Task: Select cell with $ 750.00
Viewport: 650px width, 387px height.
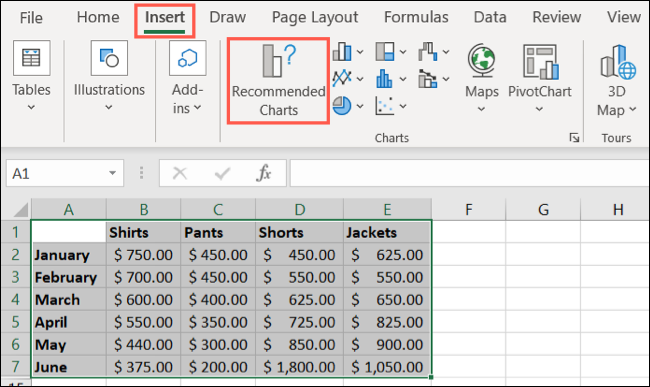Action: click(x=143, y=254)
